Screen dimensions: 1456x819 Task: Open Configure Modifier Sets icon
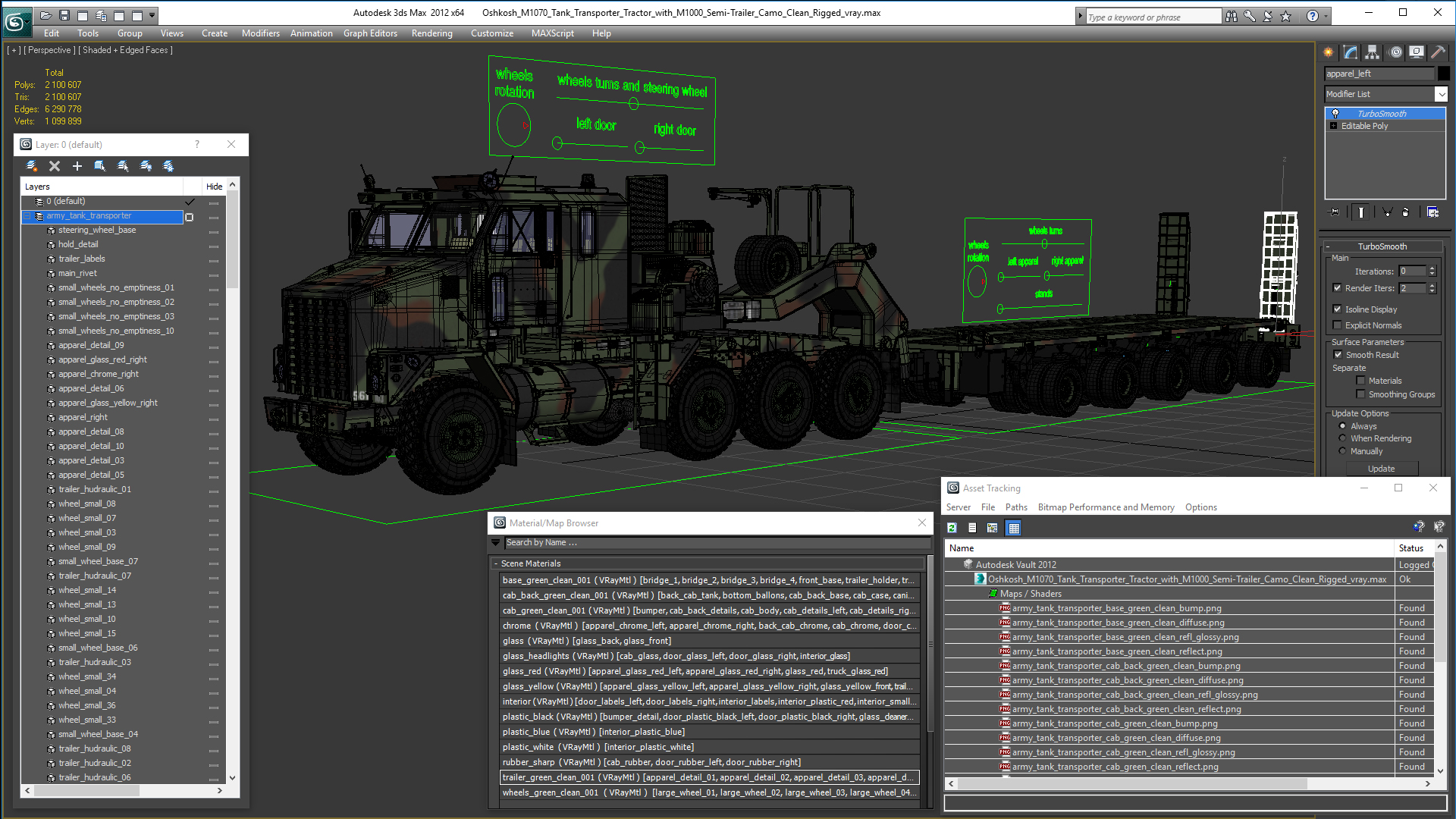[1432, 212]
